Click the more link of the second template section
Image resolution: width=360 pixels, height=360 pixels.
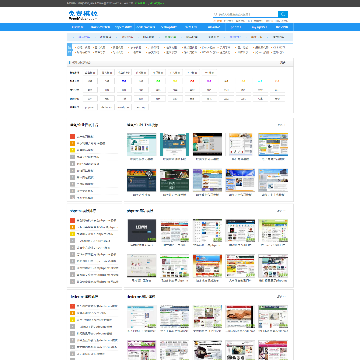(281, 211)
